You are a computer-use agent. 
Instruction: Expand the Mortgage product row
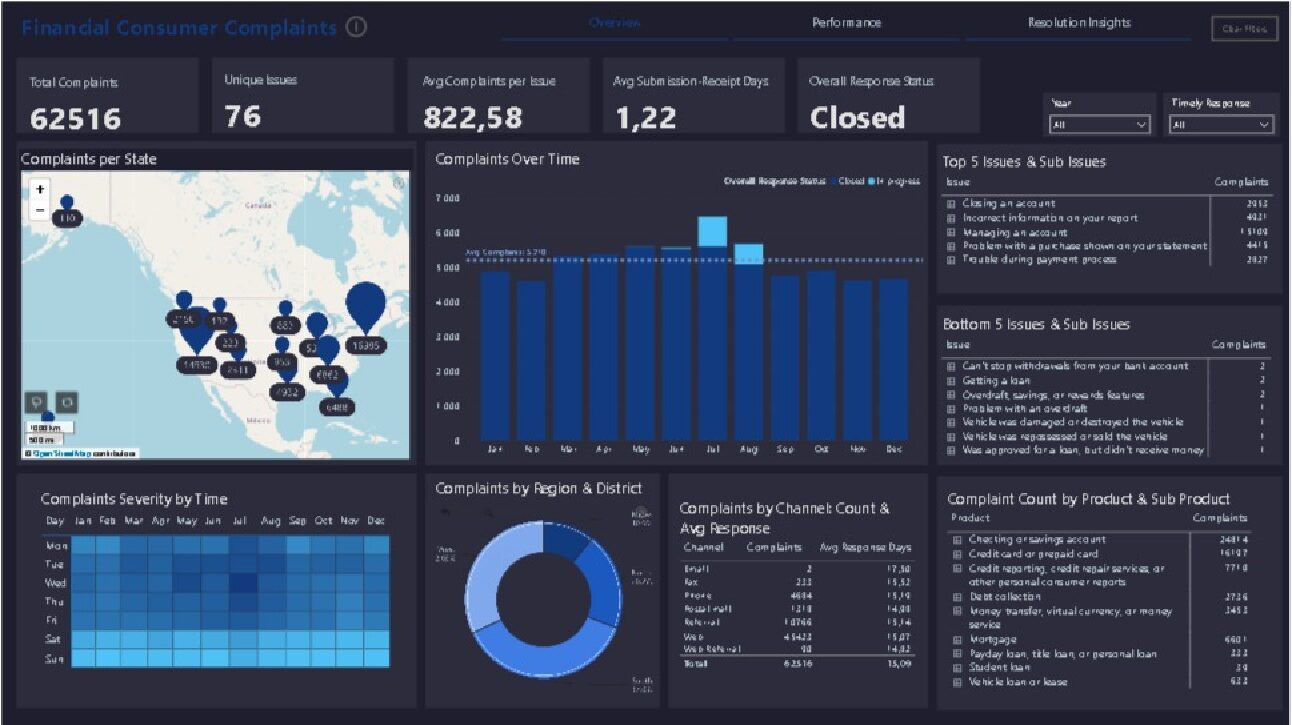(x=956, y=640)
